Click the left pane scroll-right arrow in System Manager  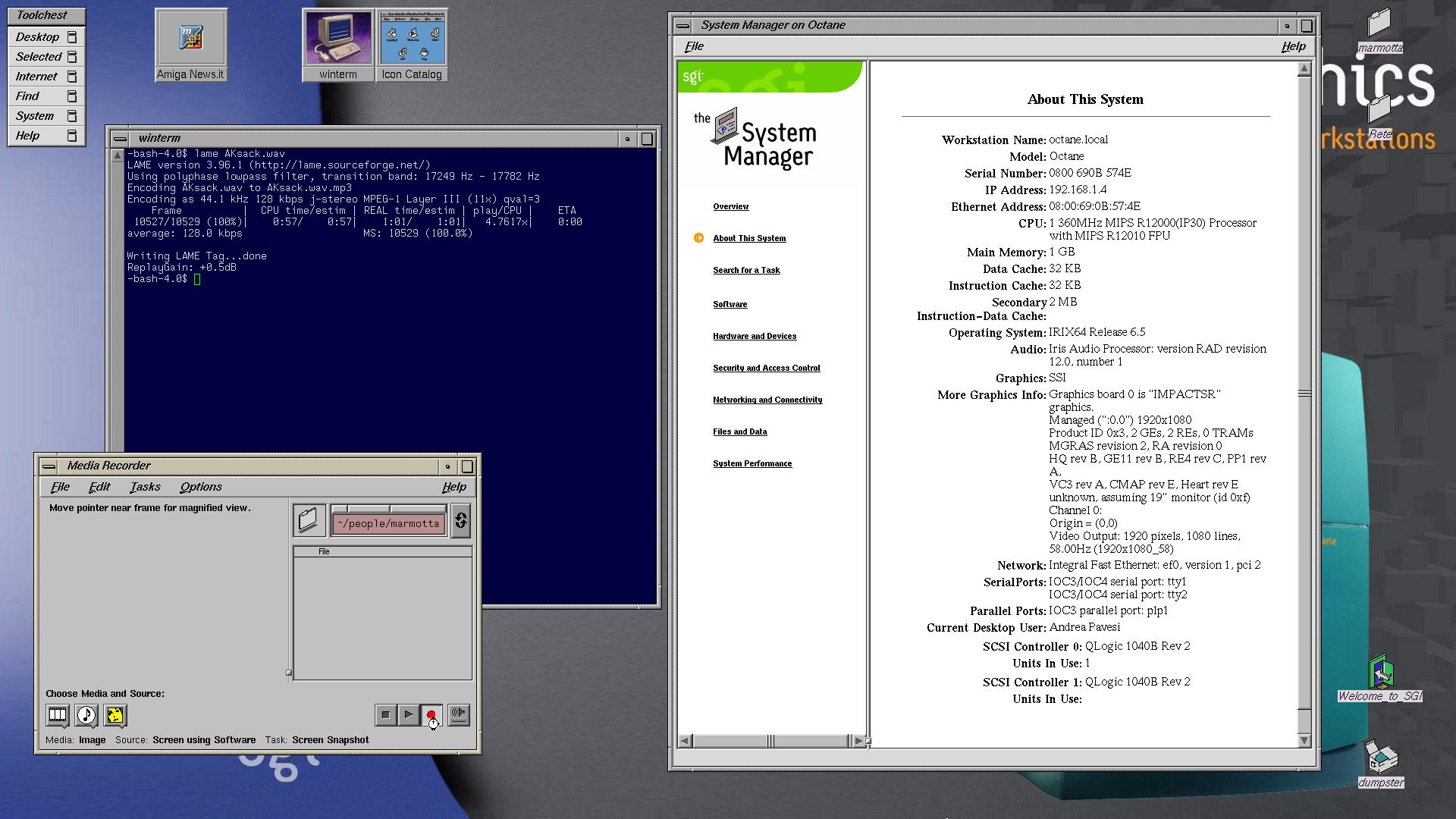pyautogui.click(x=858, y=741)
